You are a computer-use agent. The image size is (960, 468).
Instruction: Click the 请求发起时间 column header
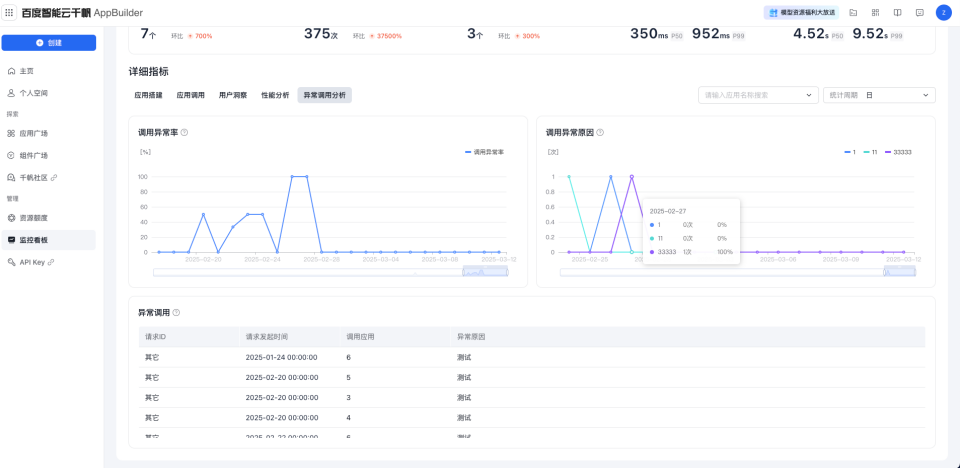[x=290, y=337]
